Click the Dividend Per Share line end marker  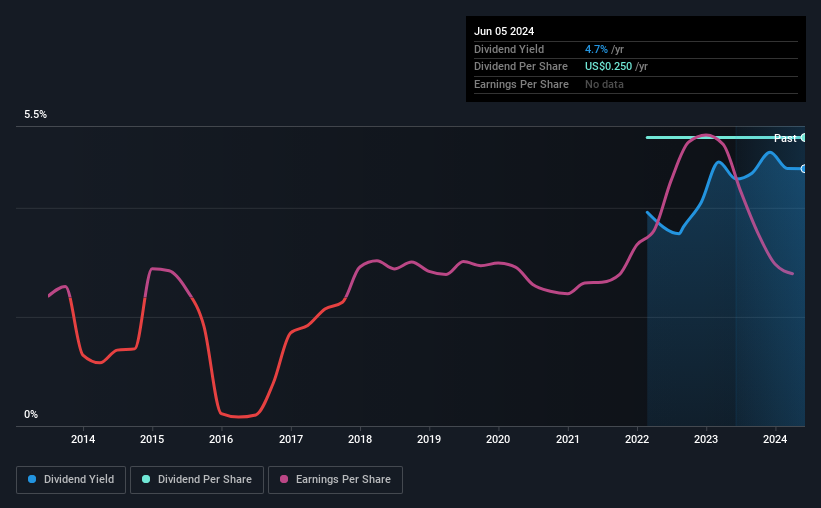pos(804,137)
